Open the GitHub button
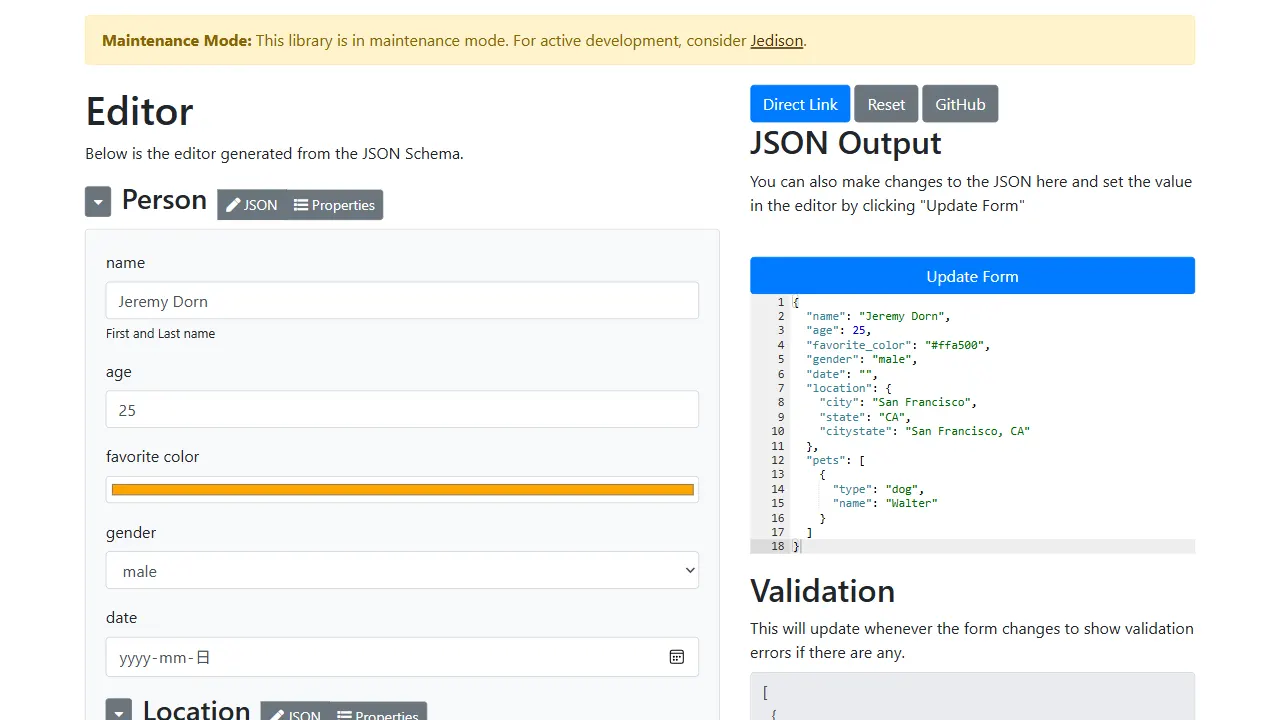Screen dimensions: 1280x720 pyautogui.click(x=960, y=104)
